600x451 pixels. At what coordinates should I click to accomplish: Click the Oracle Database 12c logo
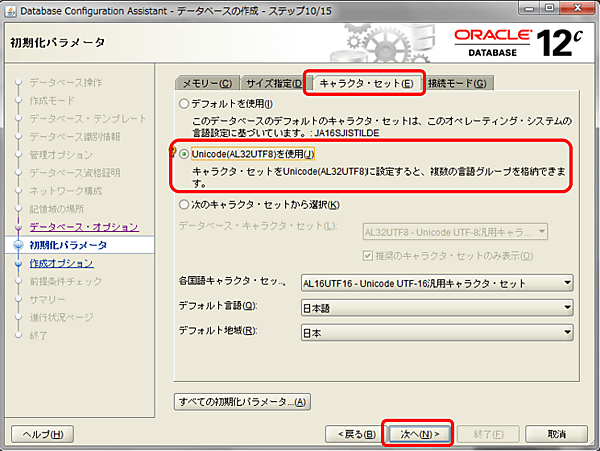coord(518,42)
